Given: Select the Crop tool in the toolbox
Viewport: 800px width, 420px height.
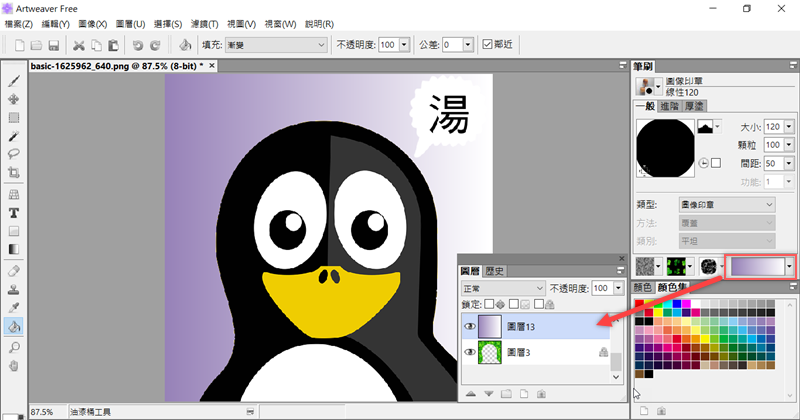Looking at the screenshot, I should point(14,173).
